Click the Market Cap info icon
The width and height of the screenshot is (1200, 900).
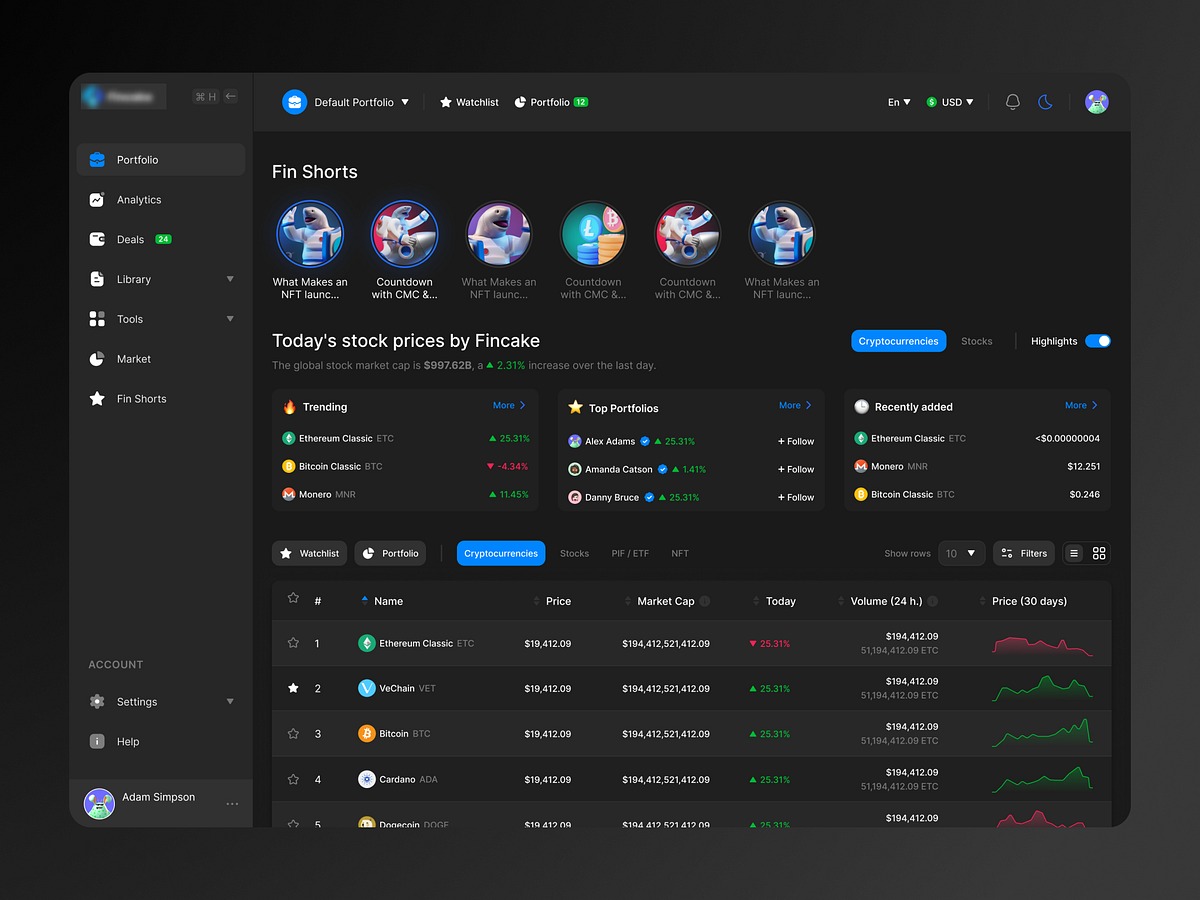click(705, 601)
